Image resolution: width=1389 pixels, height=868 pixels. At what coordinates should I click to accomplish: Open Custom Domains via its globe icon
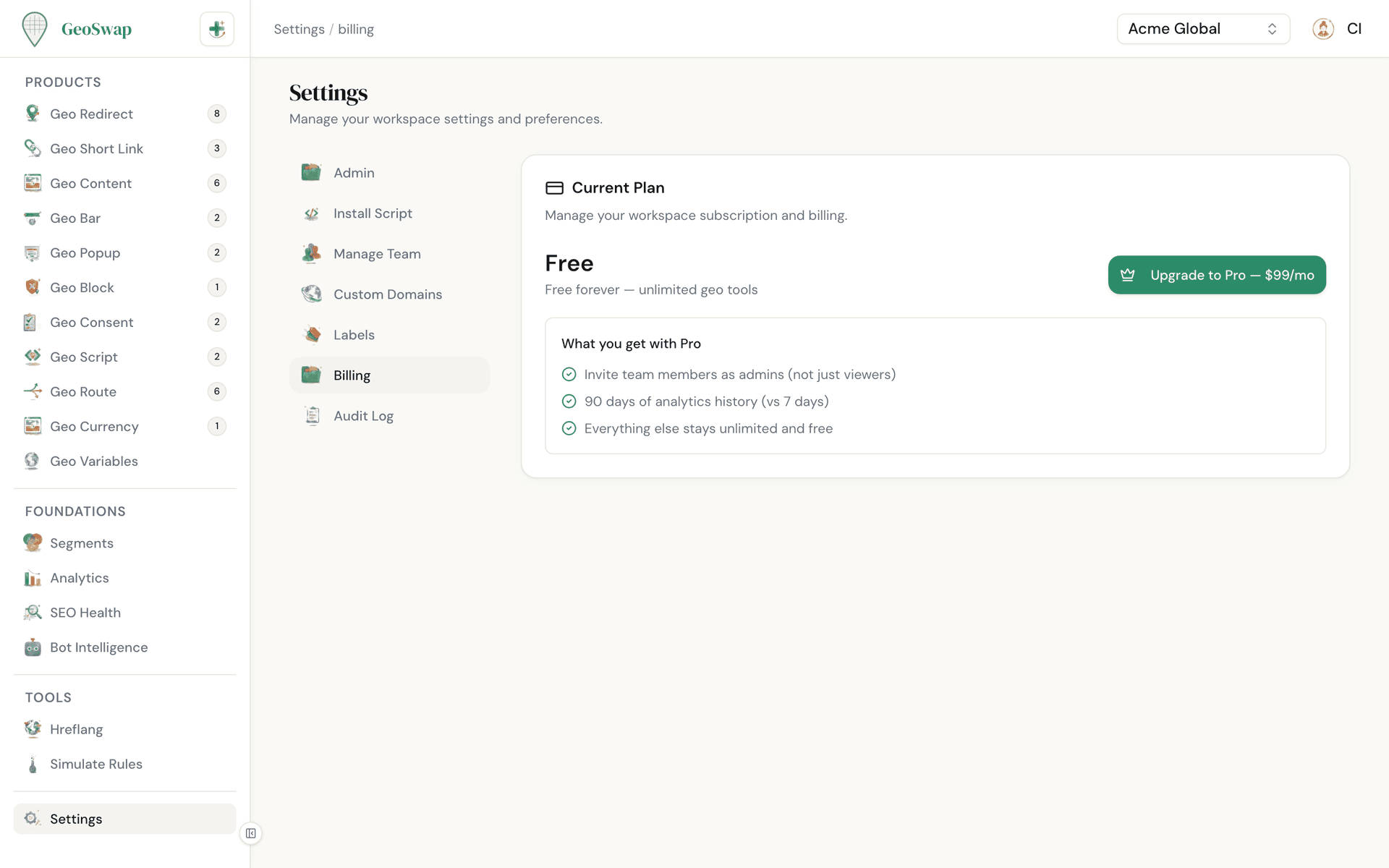pos(311,294)
